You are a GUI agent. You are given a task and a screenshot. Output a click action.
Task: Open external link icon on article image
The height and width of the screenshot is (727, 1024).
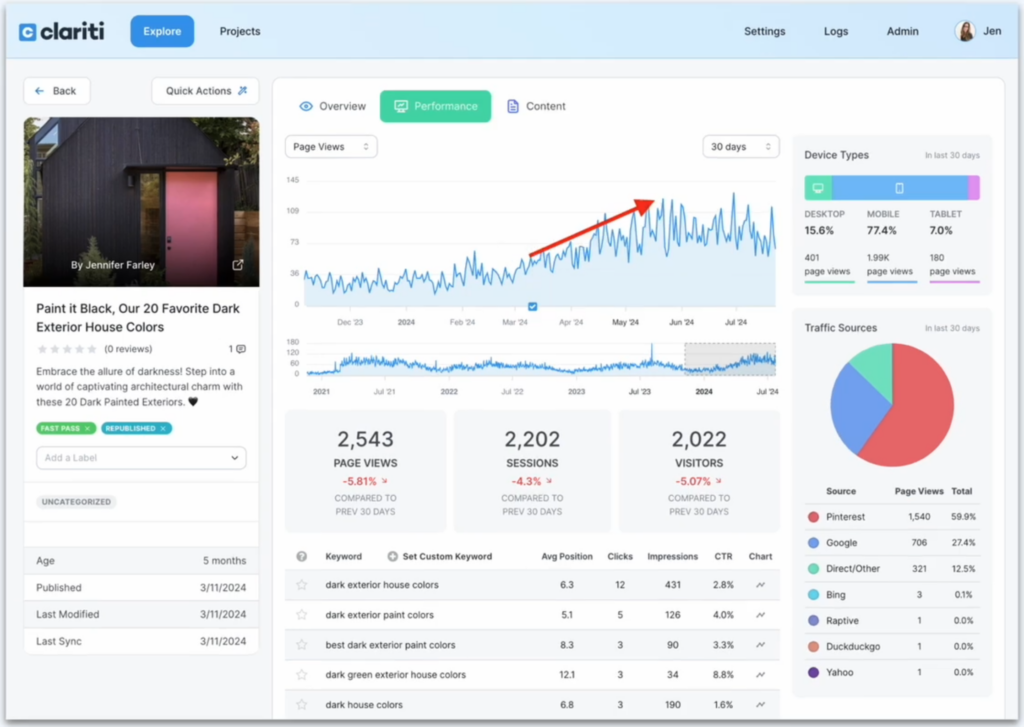(x=238, y=265)
